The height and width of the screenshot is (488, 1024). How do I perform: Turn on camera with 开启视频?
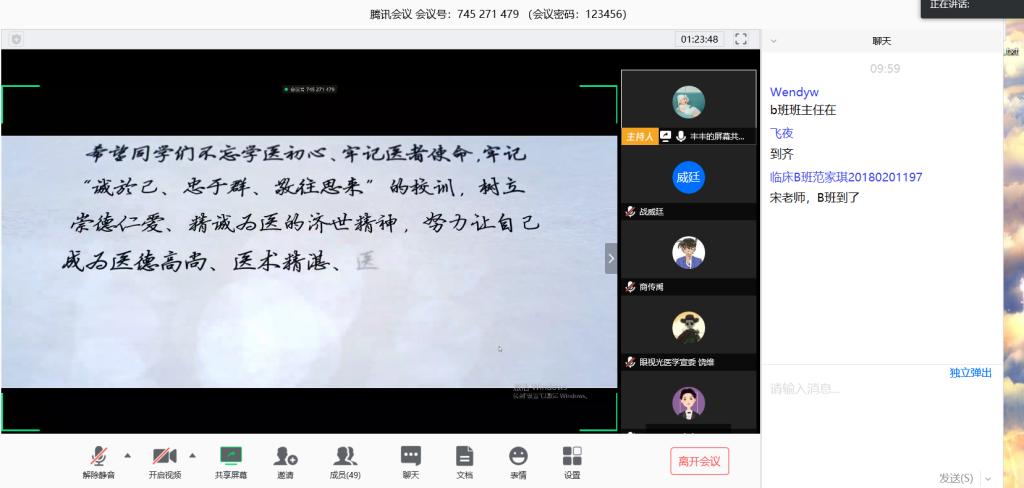click(x=165, y=457)
